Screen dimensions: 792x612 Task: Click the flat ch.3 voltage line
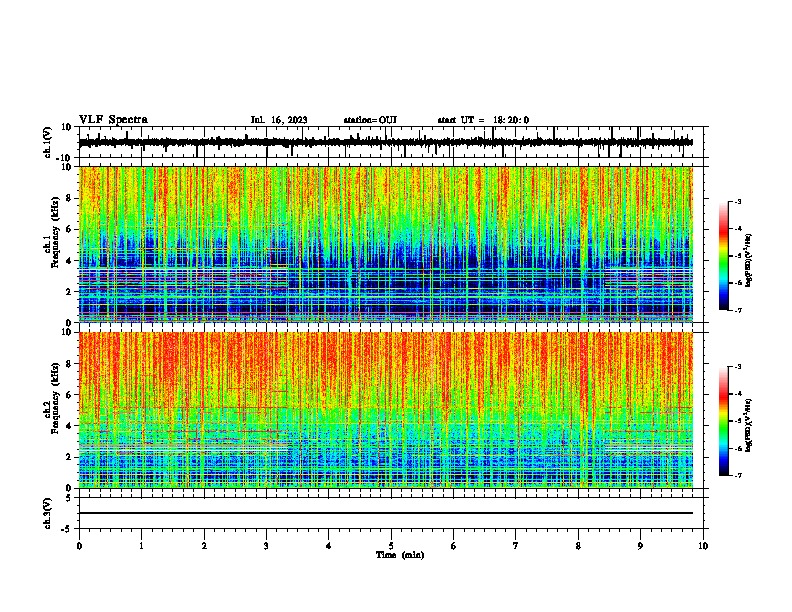coord(386,513)
